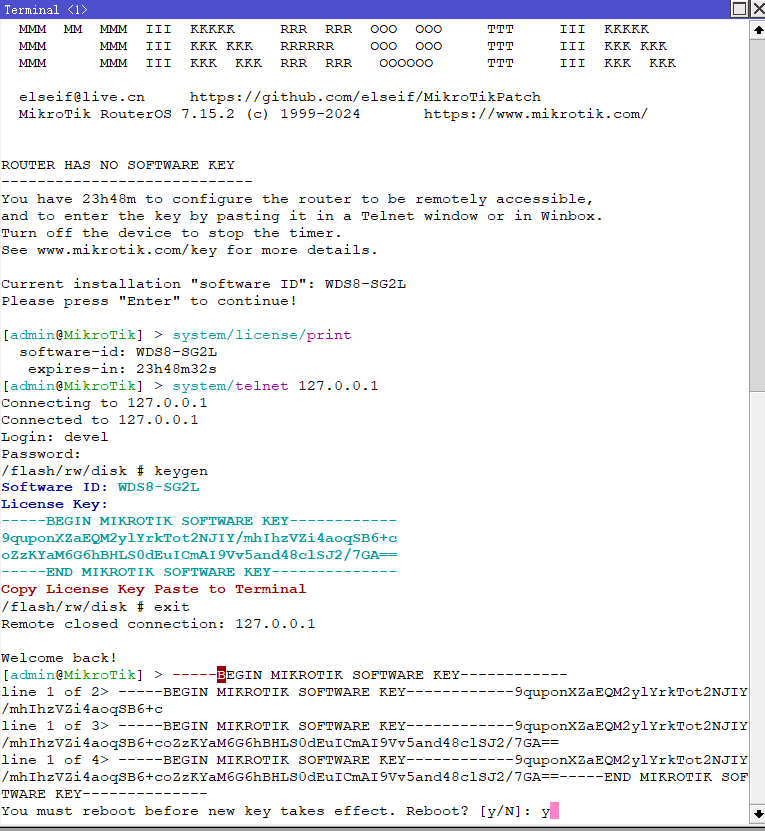The height and width of the screenshot is (831, 765).
Task: Click the first cyan license key line
Action: point(199,539)
